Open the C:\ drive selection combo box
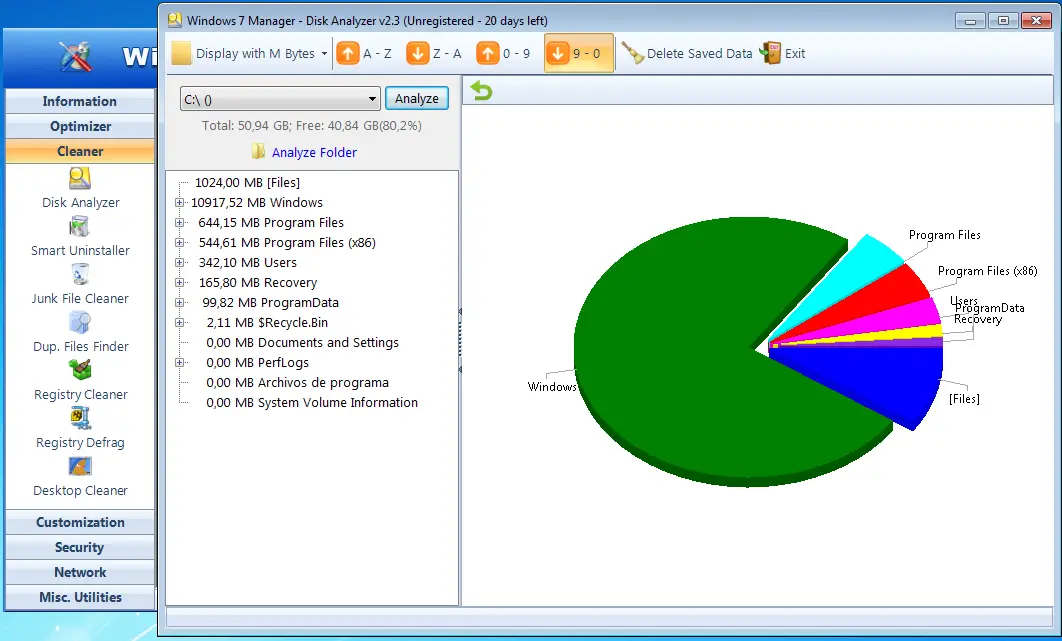Image resolution: width=1062 pixels, height=641 pixels. point(280,99)
